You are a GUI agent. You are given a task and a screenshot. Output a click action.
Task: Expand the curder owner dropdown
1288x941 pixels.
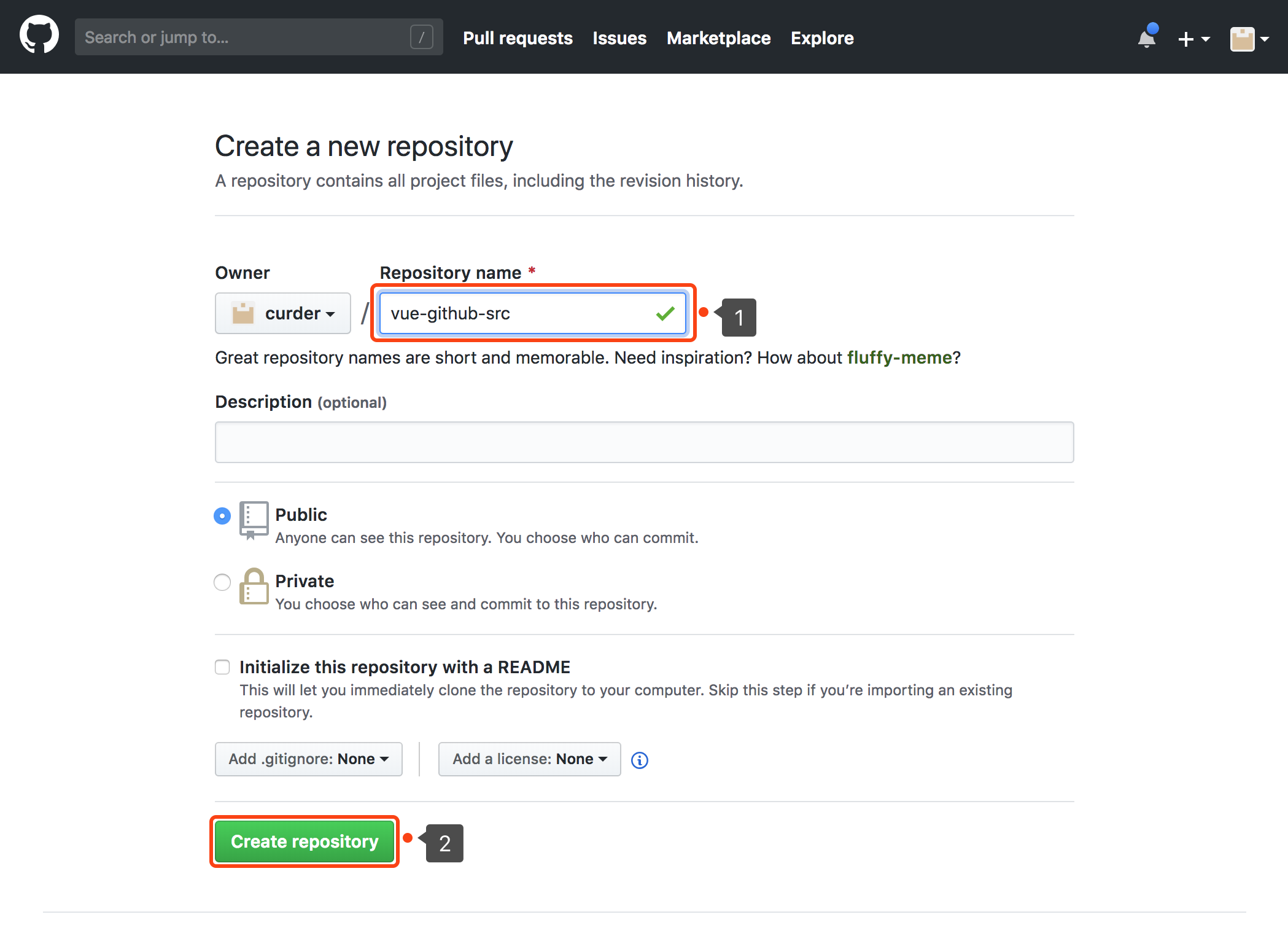pos(283,313)
